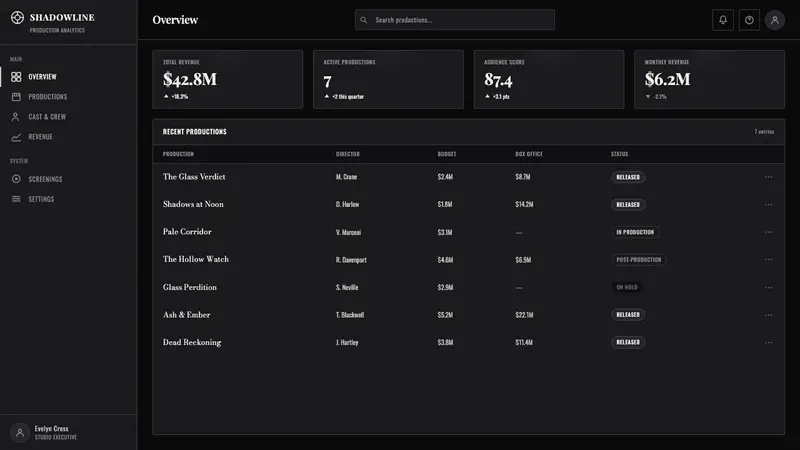Open row menu for The Glass Verdict
The width and height of the screenshot is (800, 450).
[x=768, y=177]
